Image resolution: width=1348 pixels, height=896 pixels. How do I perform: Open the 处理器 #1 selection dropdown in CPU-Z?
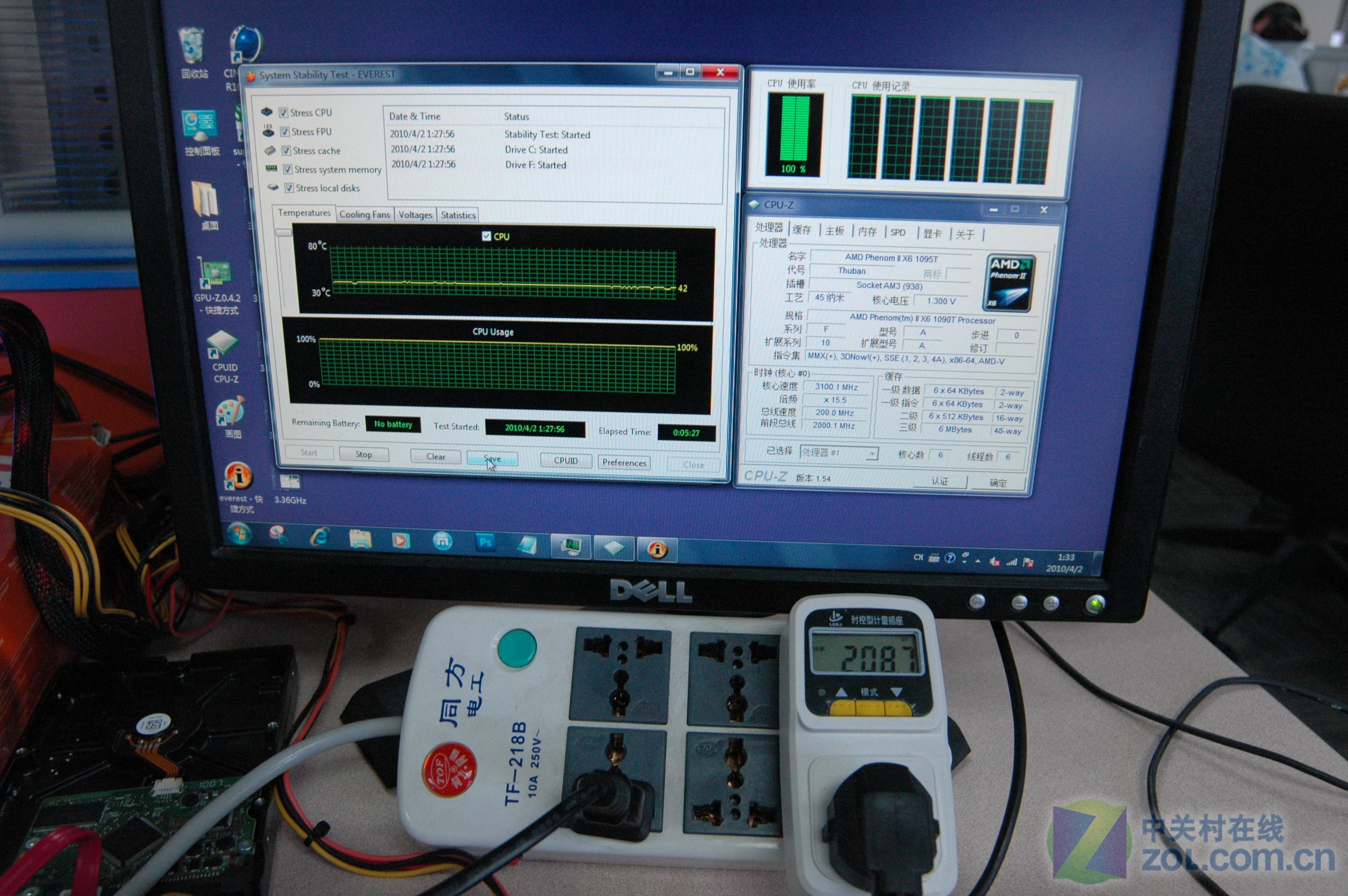pos(839,453)
